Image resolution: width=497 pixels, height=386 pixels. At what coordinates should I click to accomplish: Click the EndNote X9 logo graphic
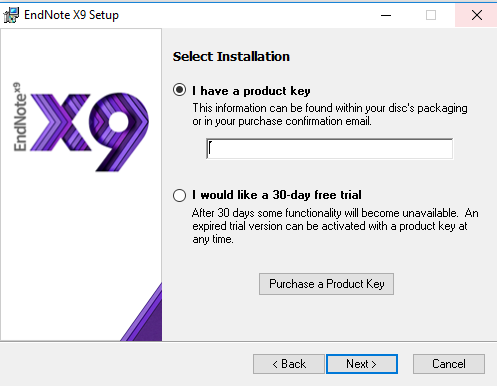coord(81,127)
